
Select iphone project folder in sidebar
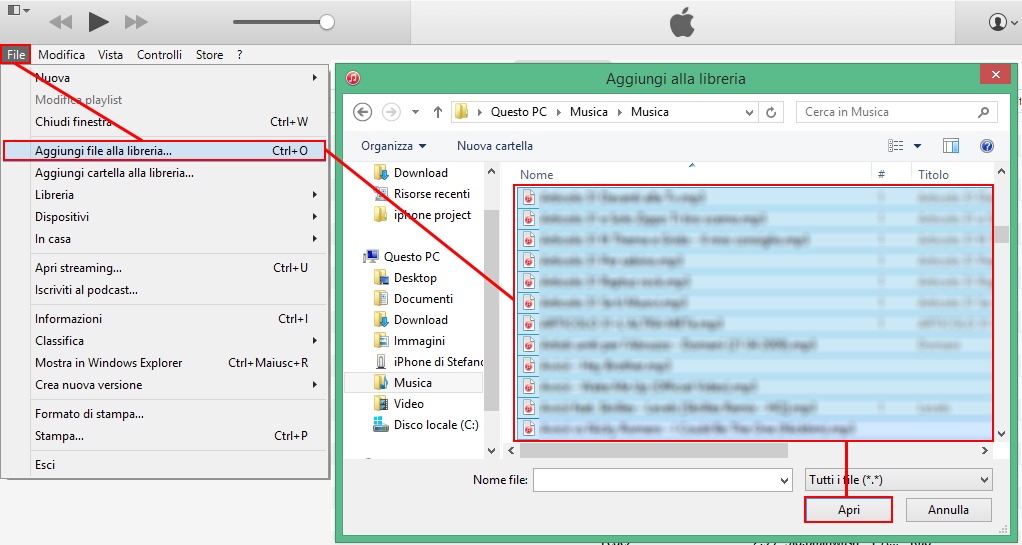tap(421, 214)
